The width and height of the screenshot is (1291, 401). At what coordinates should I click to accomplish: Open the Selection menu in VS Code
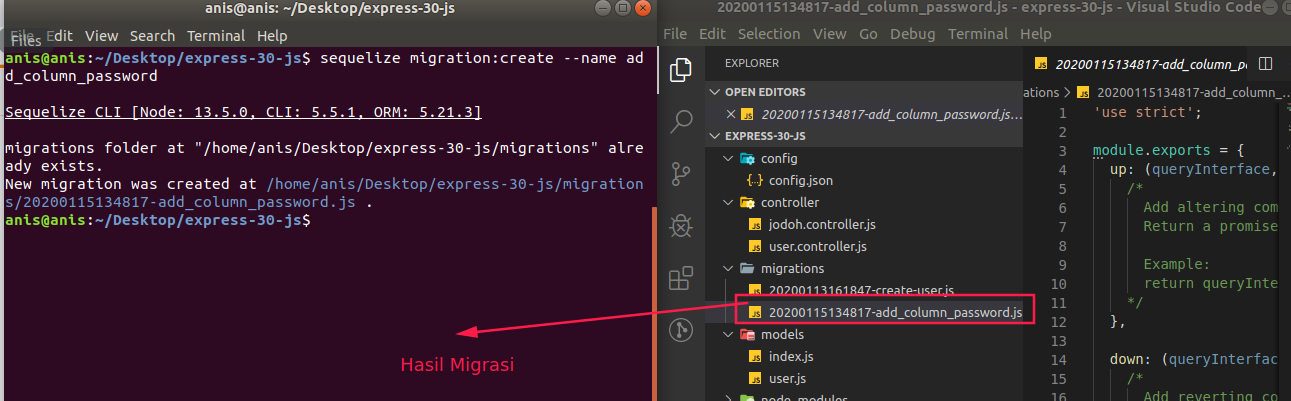[x=770, y=33]
